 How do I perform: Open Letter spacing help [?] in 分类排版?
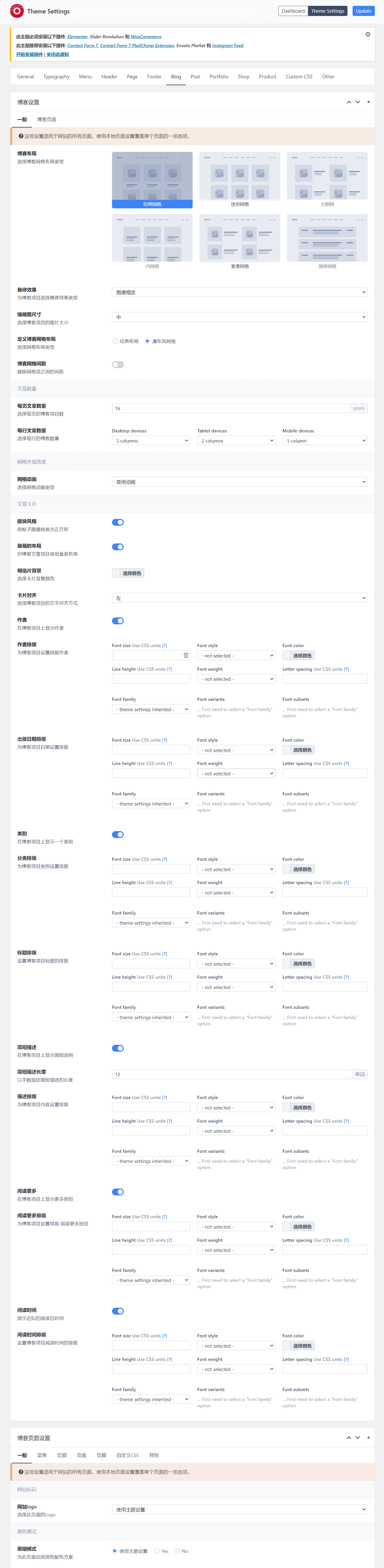346,883
